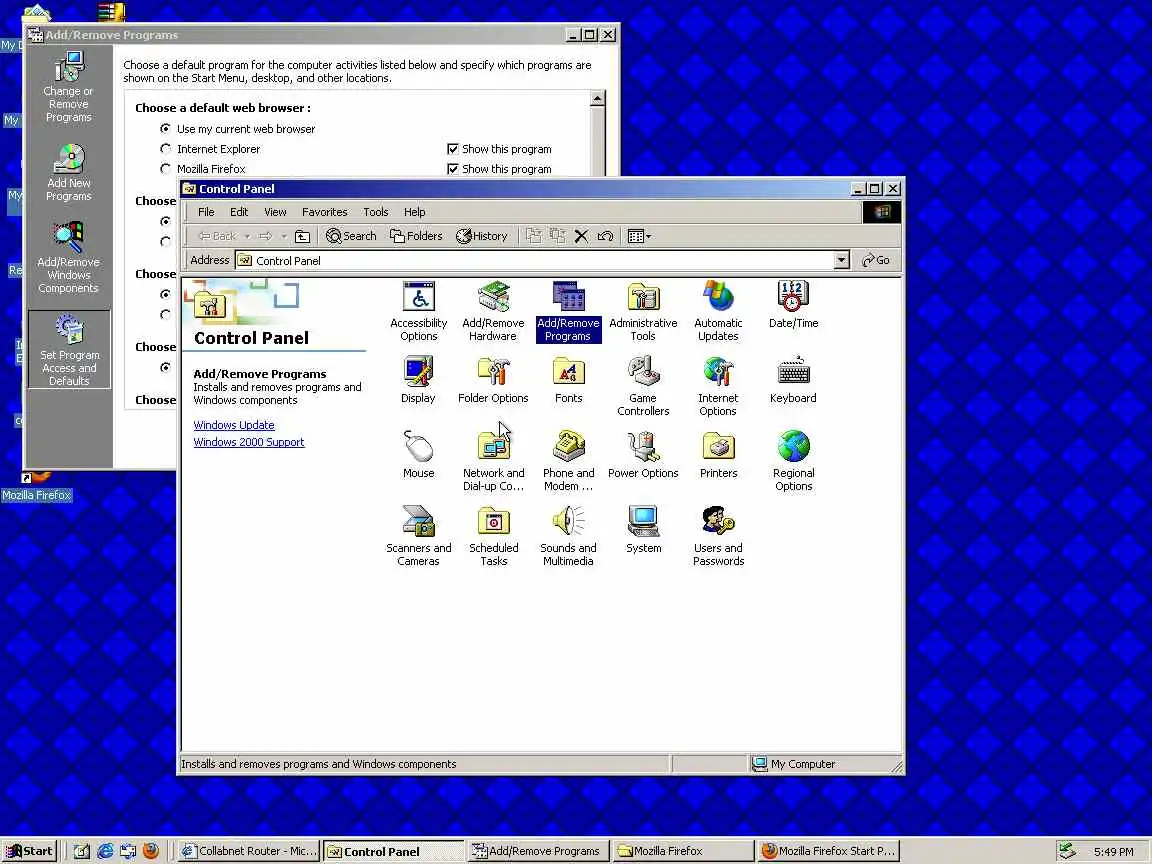Open the View menu

pos(276,212)
